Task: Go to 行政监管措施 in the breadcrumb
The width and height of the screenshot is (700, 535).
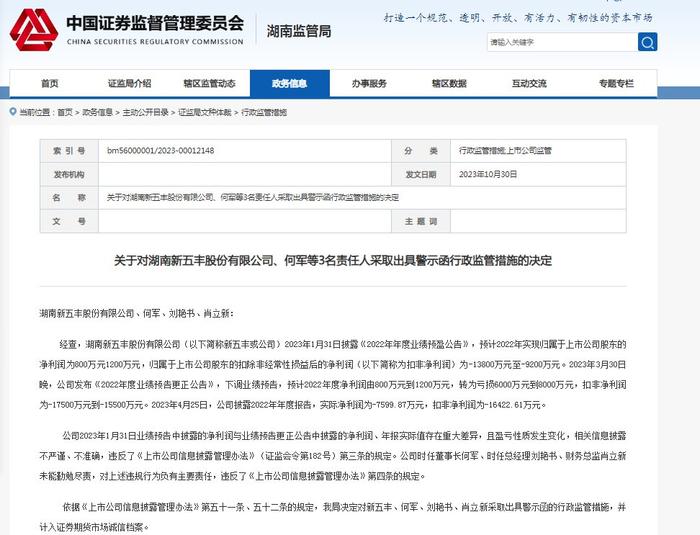Action: (264, 113)
